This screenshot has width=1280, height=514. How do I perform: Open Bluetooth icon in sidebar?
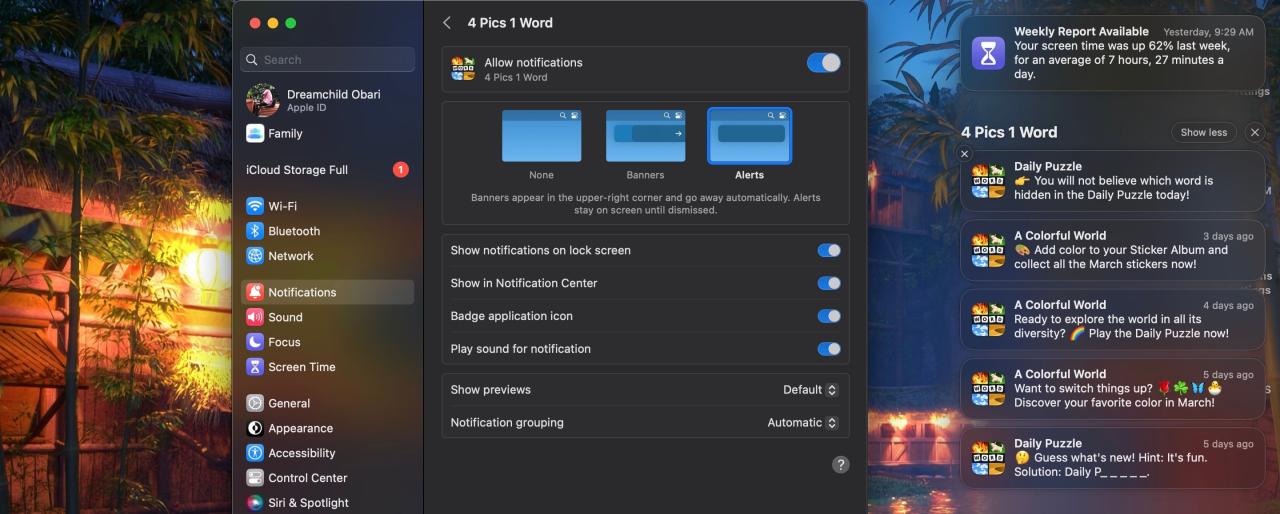[x=255, y=231]
